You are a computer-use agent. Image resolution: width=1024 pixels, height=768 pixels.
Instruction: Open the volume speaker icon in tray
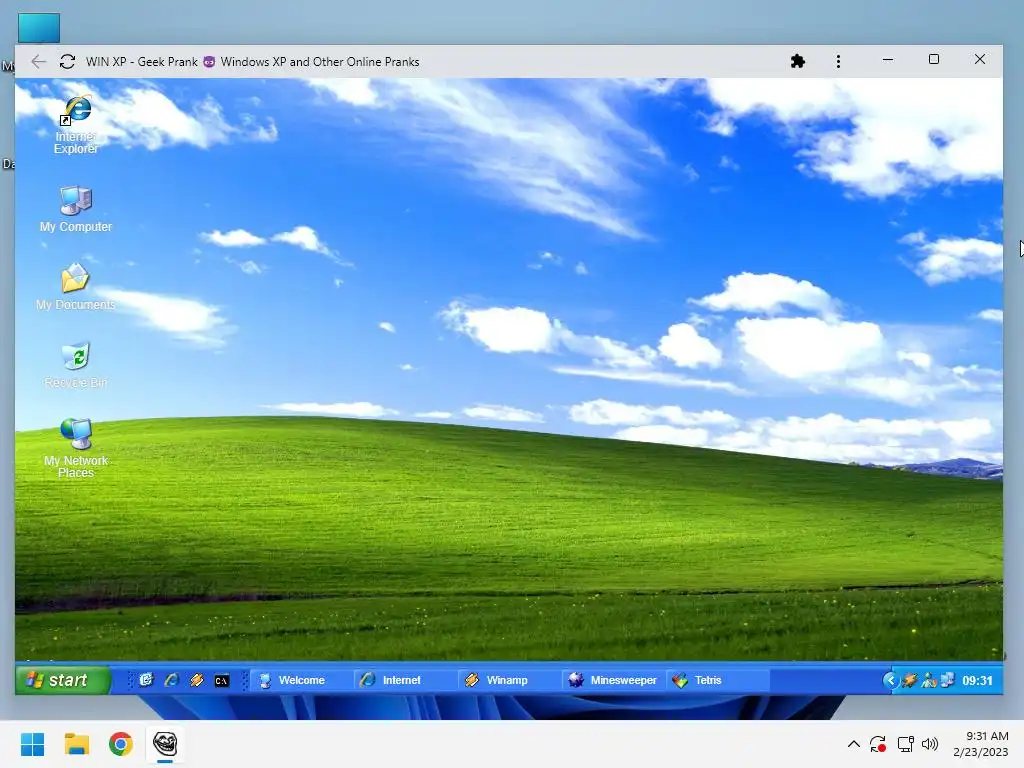pyautogui.click(x=930, y=744)
